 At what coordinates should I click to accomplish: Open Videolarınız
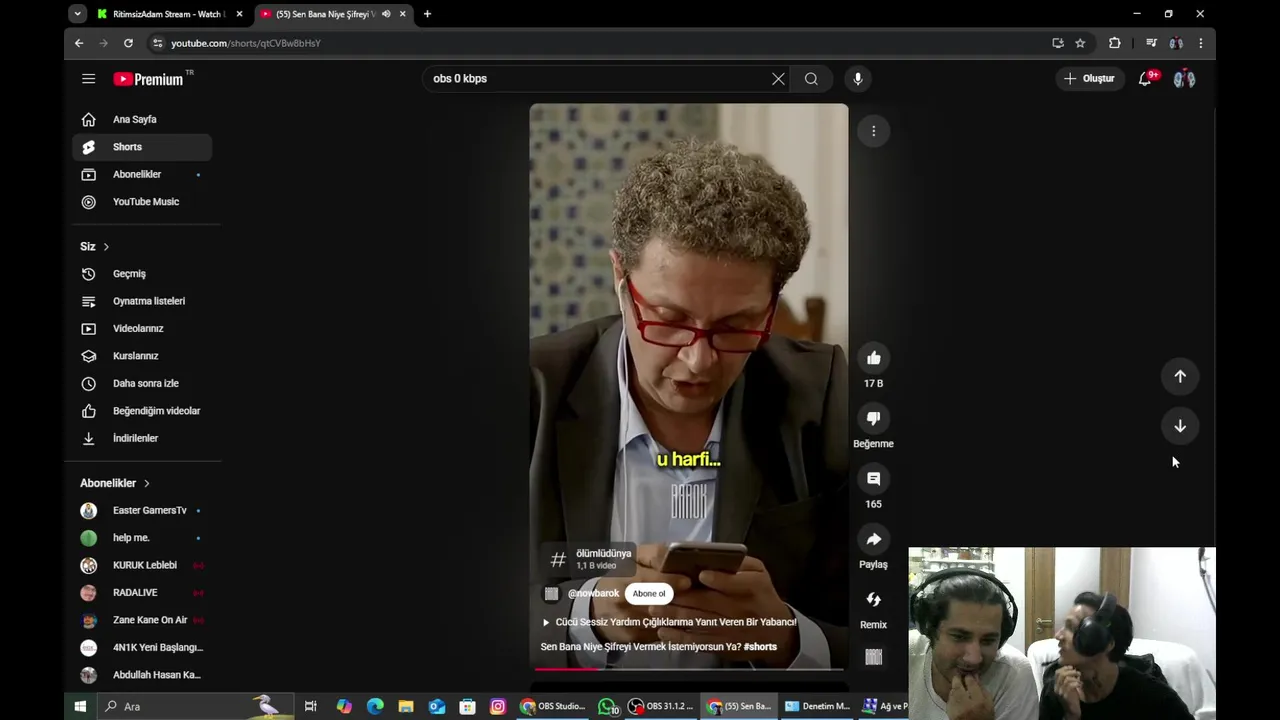(x=142, y=328)
